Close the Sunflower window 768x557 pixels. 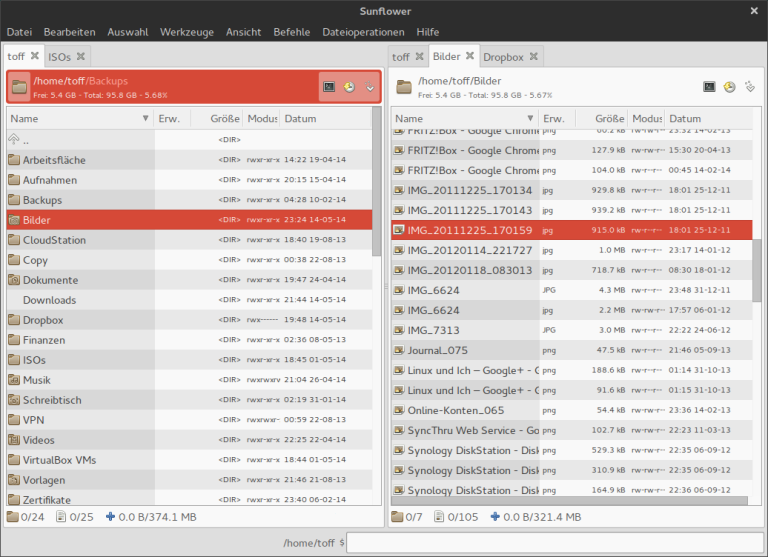pos(754,11)
